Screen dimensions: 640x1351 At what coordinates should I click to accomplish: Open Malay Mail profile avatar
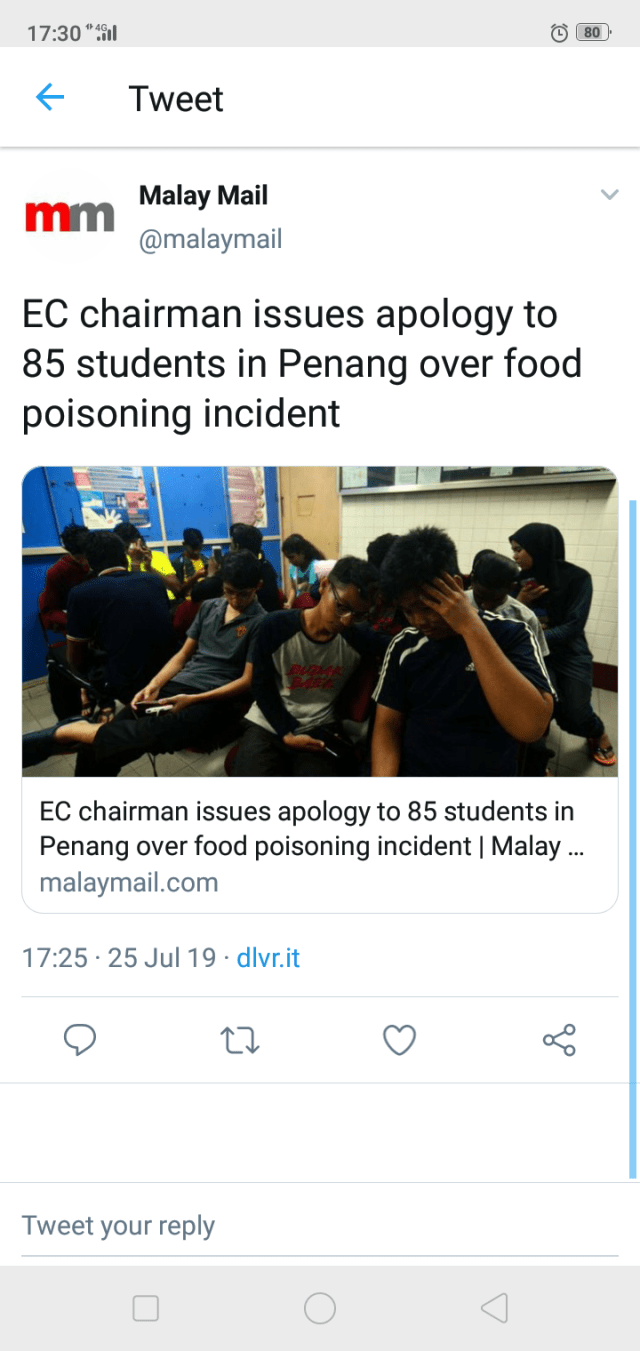(69, 216)
